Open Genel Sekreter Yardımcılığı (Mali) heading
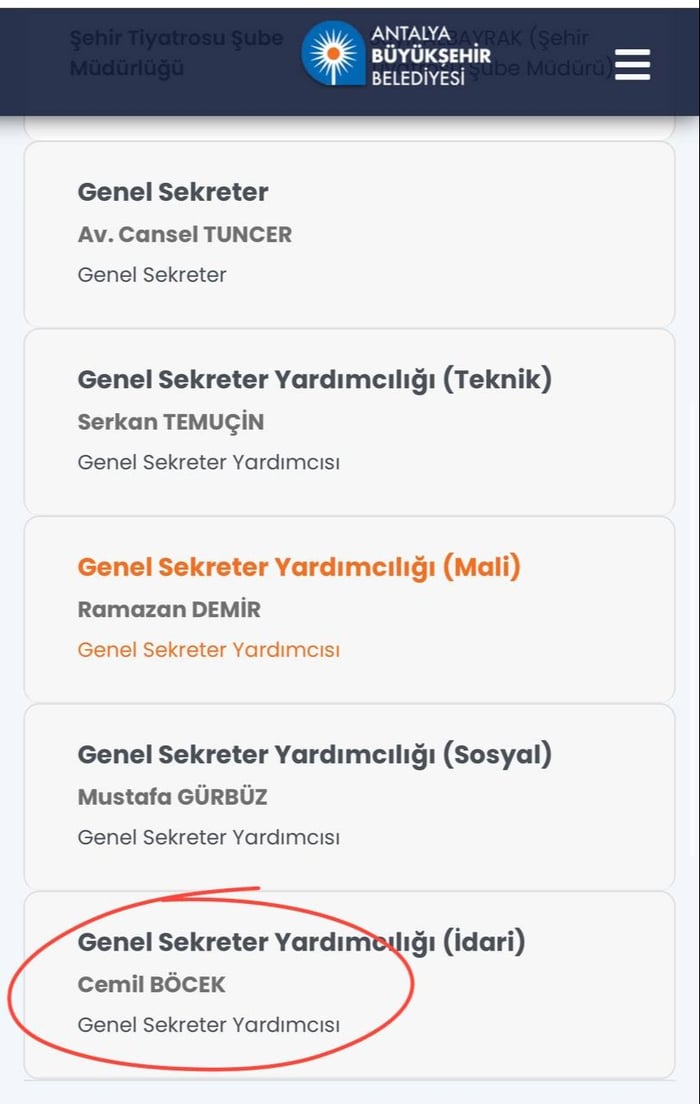This screenshot has height=1104, width=700. [x=299, y=567]
